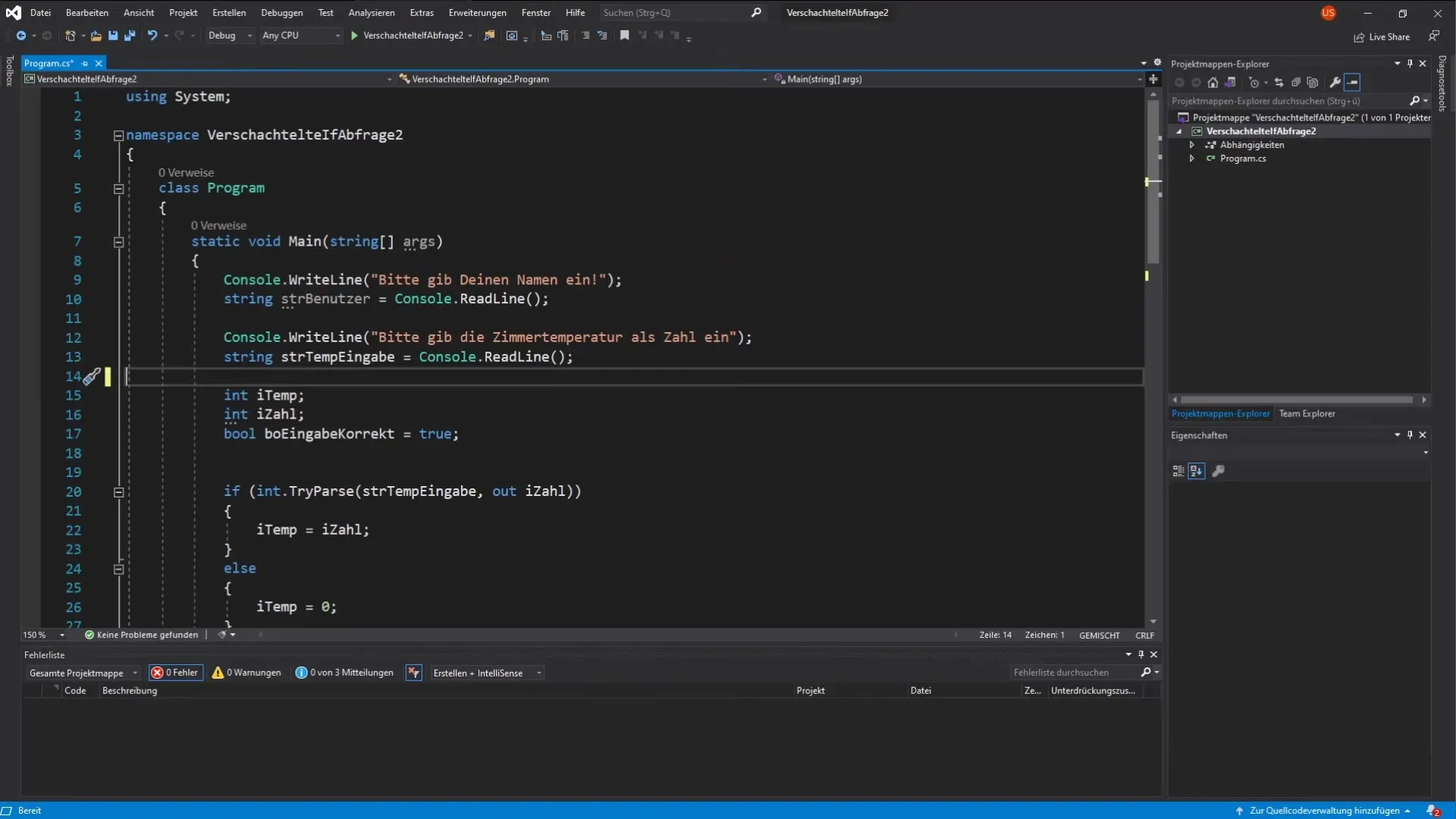The height and width of the screenshot is (819, 1456).
Task: Toggle the preview selected items button in Projektmappen-Explorer
Action: coord(1352,83)
